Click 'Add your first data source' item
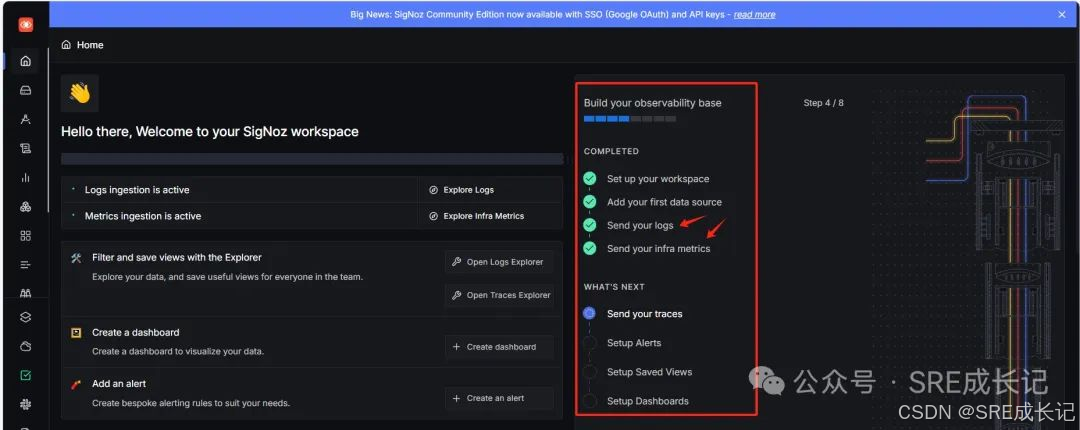Screen dimensions: 1080x430 (665, 202)
